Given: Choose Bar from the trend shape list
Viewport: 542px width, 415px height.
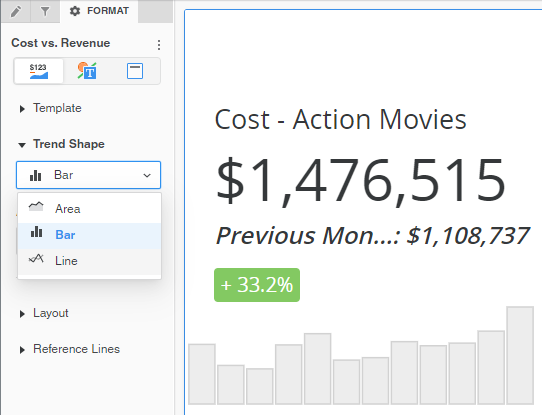Looking at the screenshot, I should coord(90,235).
